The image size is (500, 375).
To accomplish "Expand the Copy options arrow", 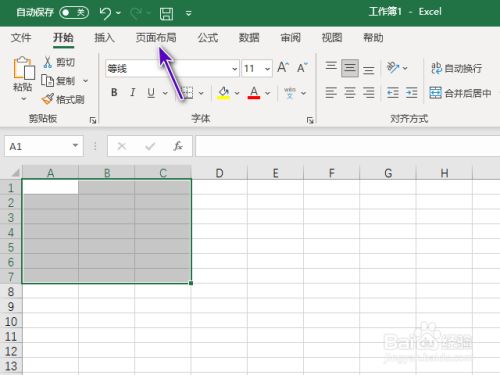I will (x=85, y=81).
